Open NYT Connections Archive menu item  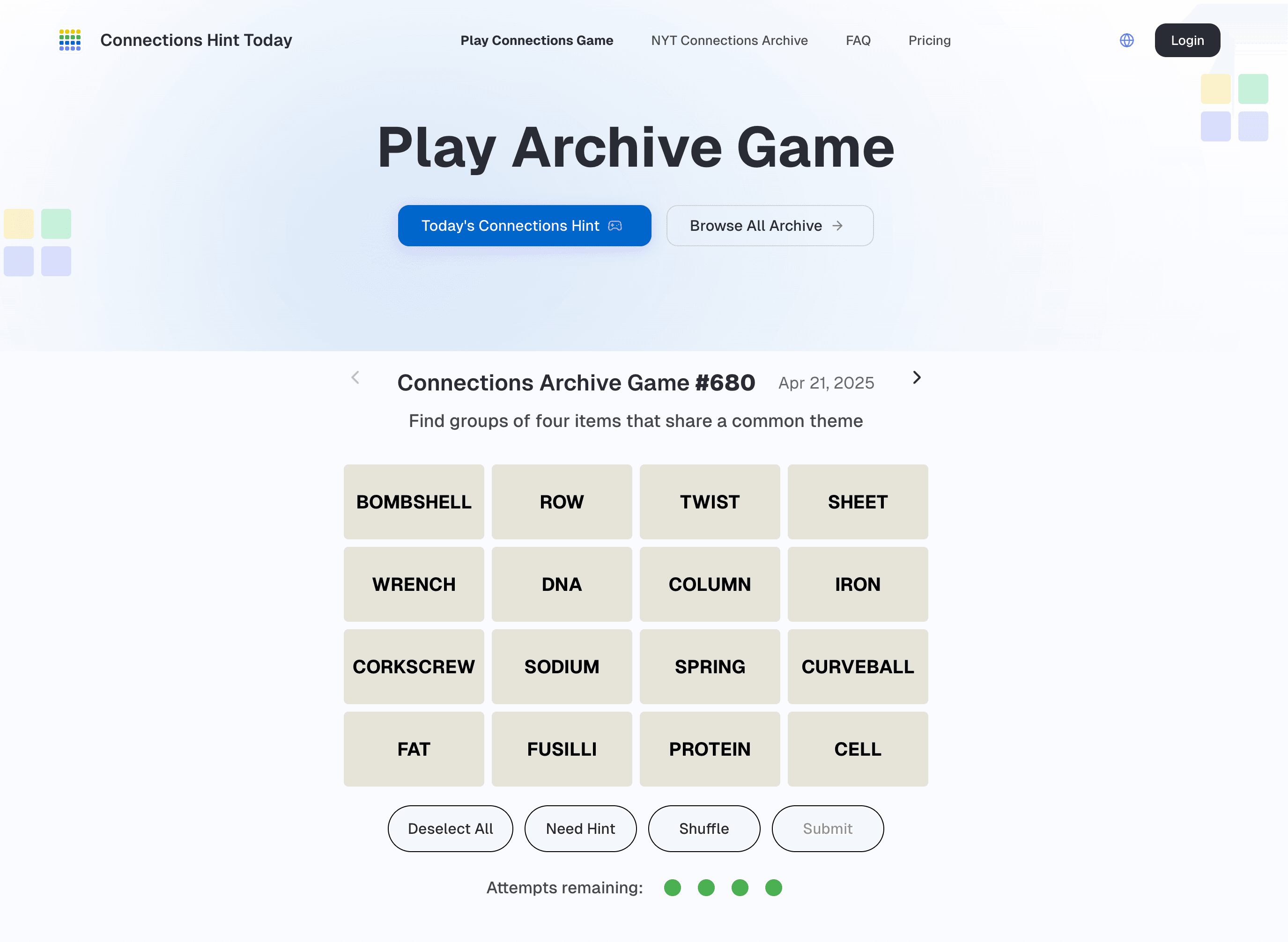pos(729,40)
